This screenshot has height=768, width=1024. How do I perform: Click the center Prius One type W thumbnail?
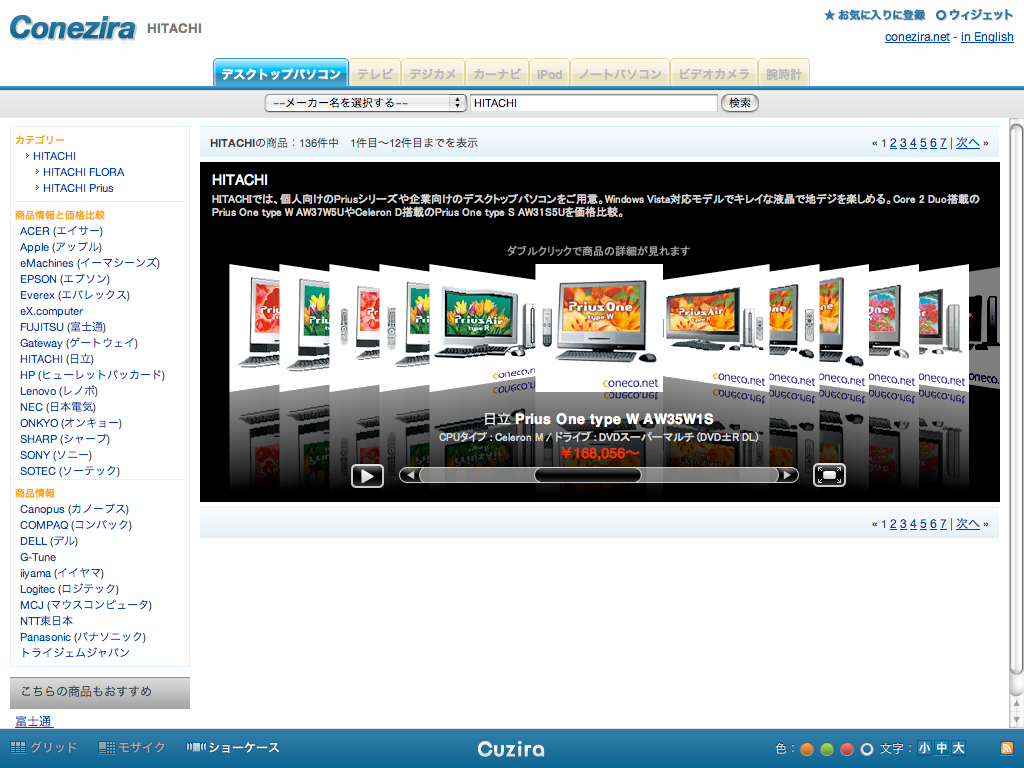coord(599,327)
